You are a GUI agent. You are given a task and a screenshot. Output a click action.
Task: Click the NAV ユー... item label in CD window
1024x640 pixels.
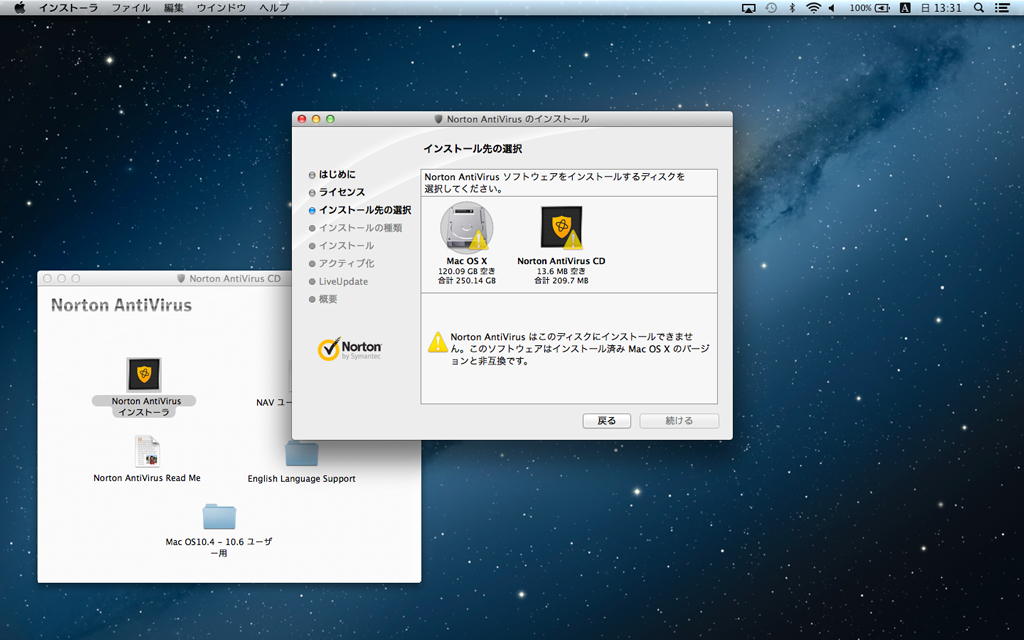click(274, 402)
